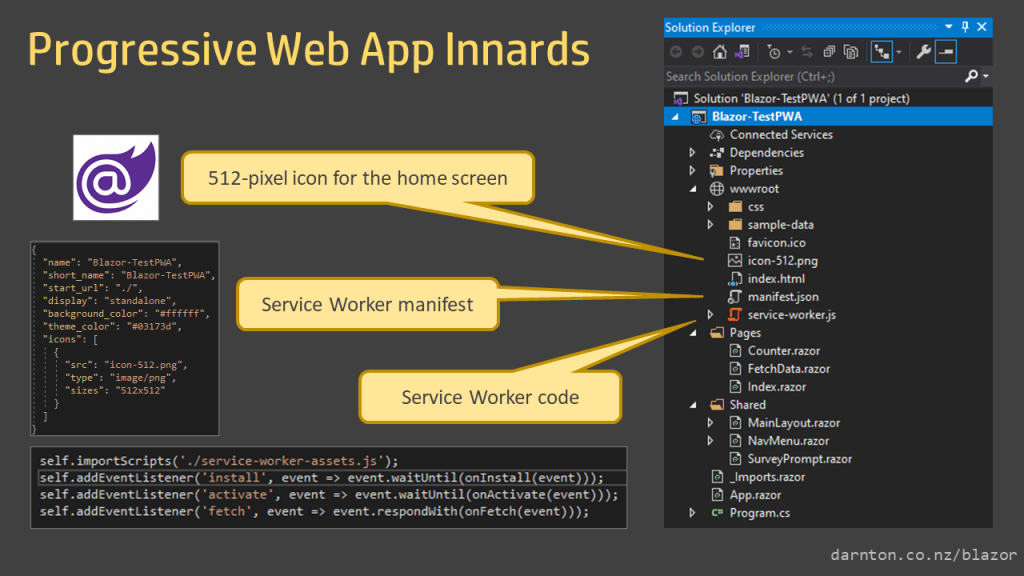Click the Blazor logo thumbnail image

(116, 177)
